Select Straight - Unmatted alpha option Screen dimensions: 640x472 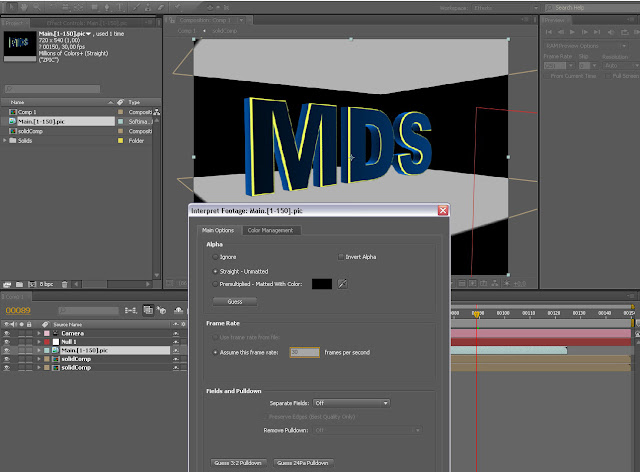(x=215, y=271)
